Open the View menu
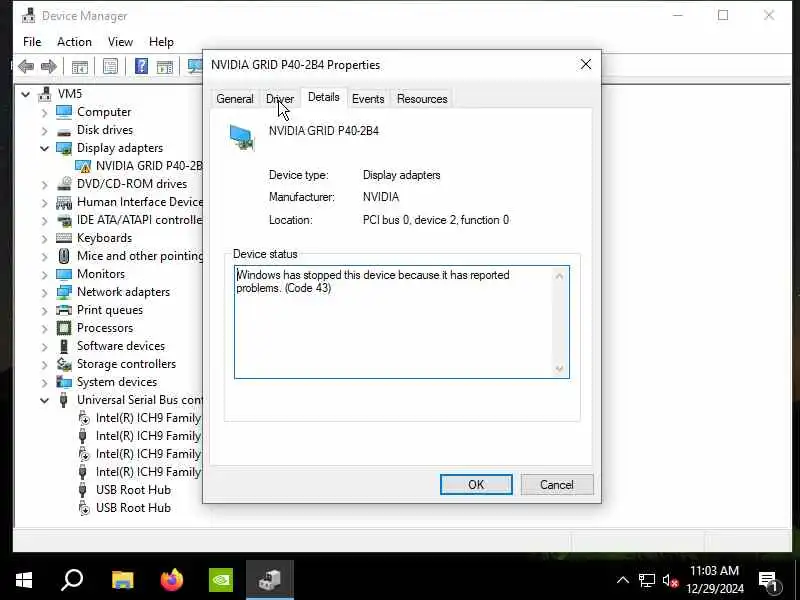The height and width of the screenshot is (600, 800). (x=120, y=42)
